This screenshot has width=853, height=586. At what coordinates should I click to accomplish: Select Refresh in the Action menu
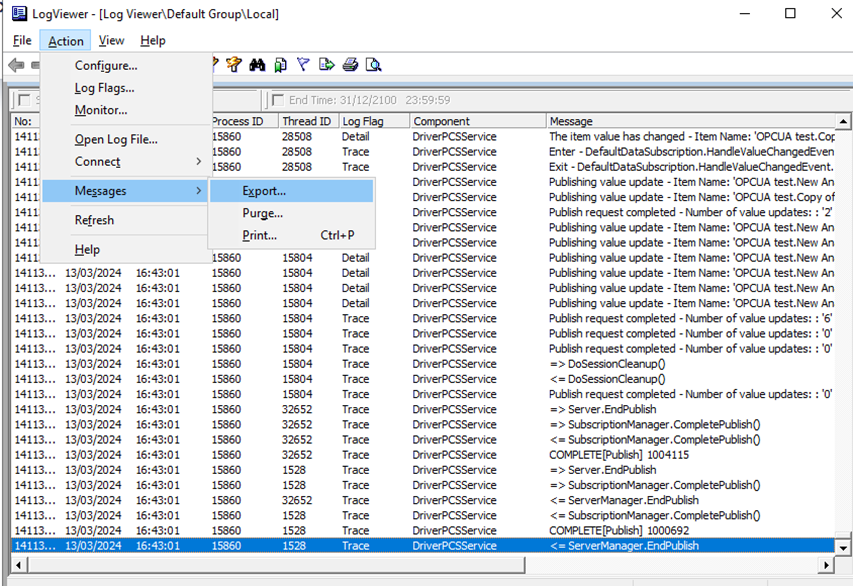pyautogui.click(x=126, y=220)
